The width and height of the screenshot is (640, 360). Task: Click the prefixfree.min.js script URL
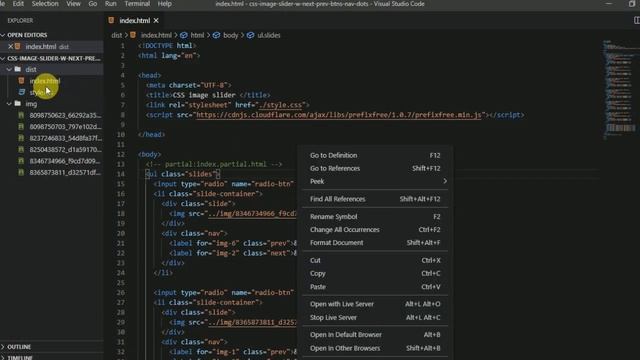point(338,115)
